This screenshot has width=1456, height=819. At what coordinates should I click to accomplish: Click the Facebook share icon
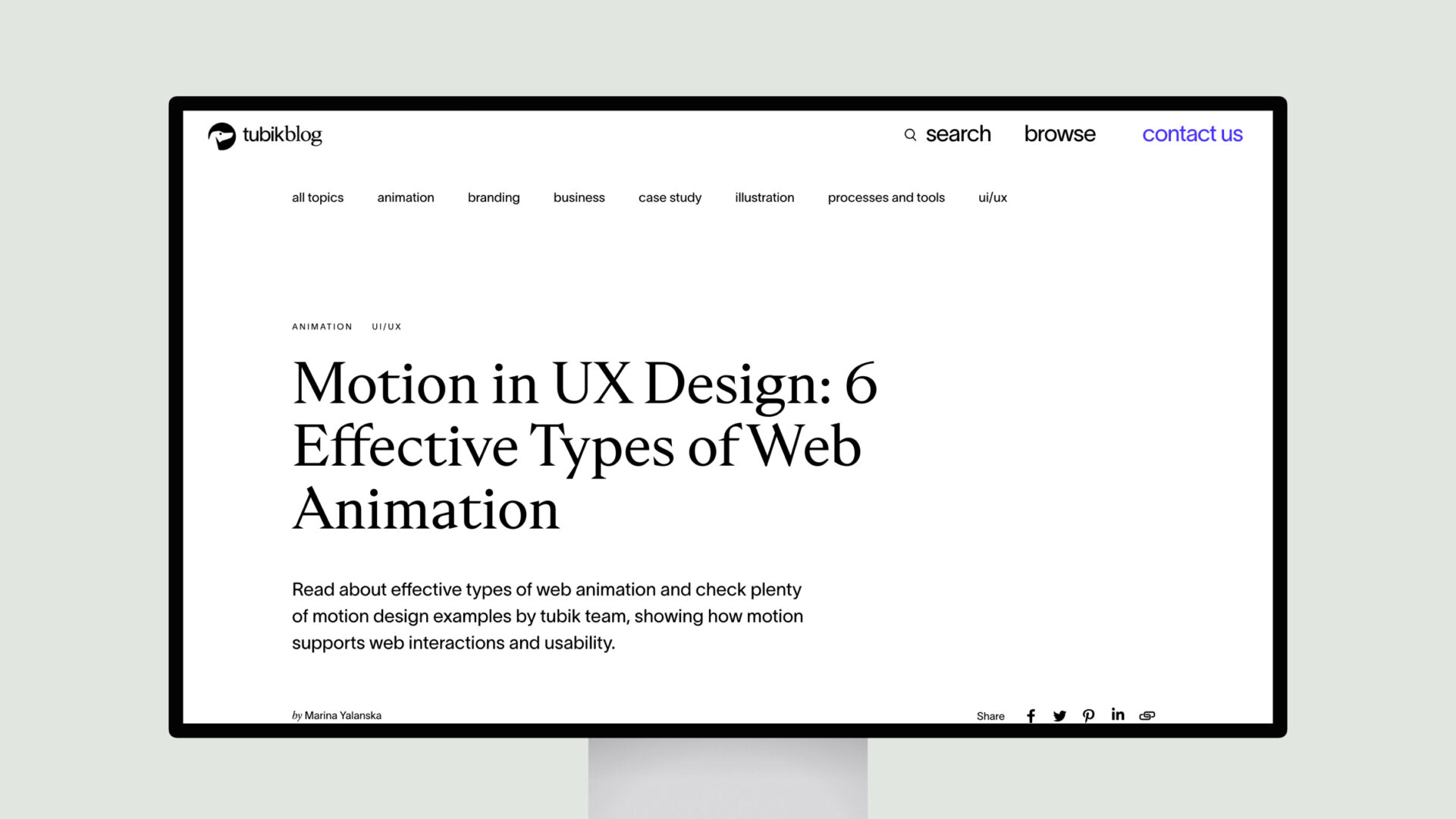click(x=1031, y=714)
